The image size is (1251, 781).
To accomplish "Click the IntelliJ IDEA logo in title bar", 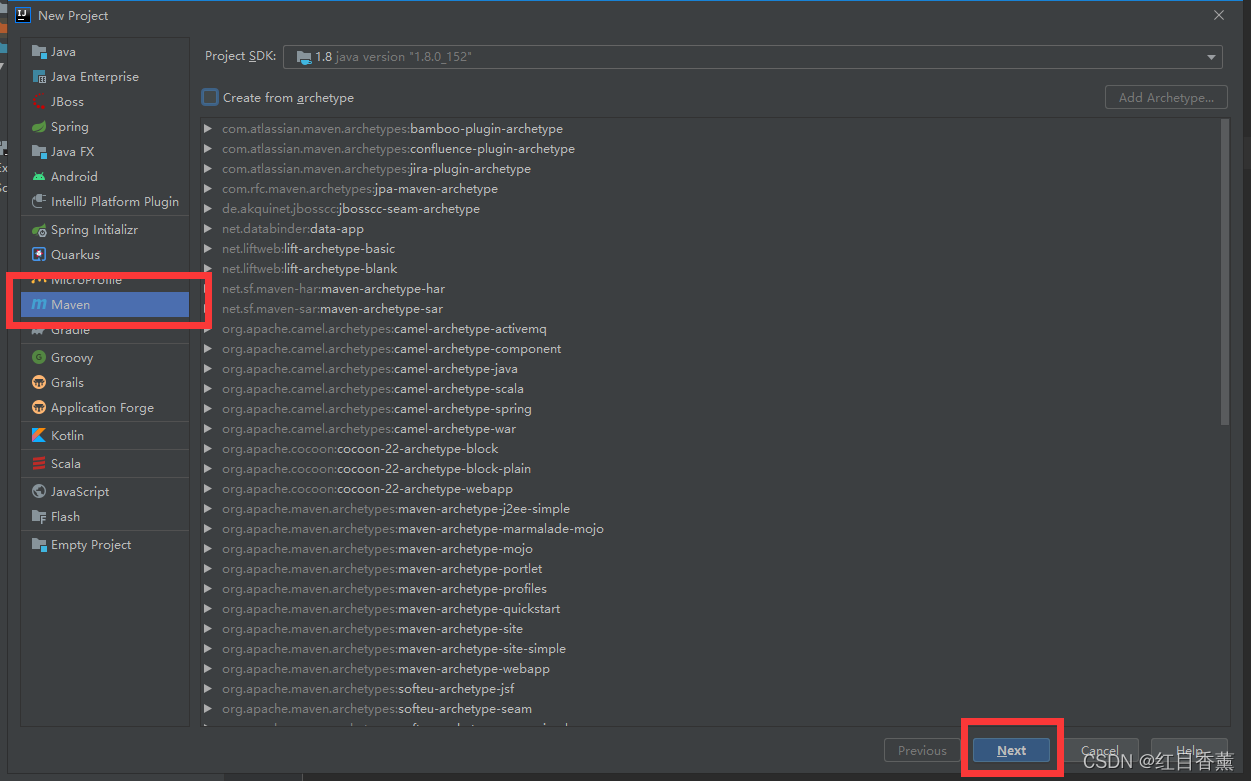I will coord(23,15).
